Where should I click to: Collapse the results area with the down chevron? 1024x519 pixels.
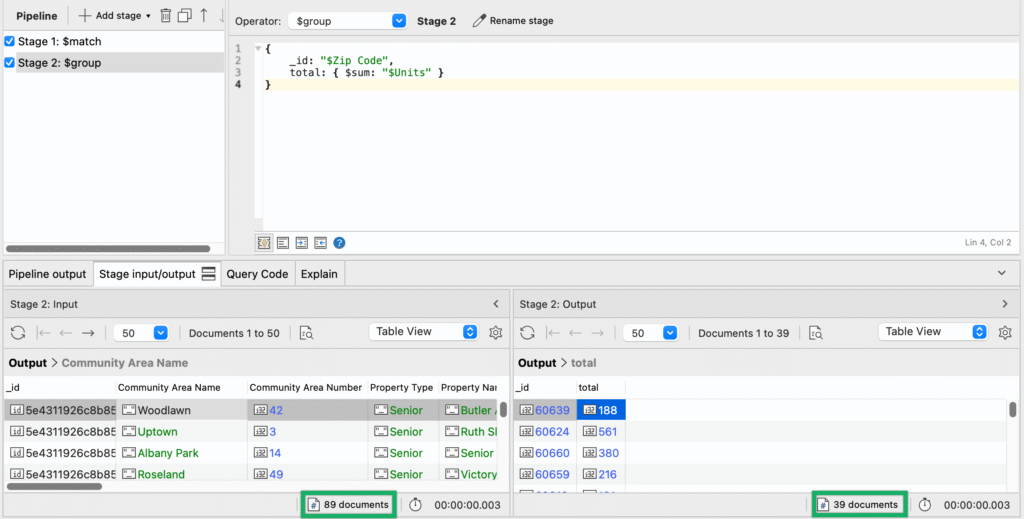1002,273
